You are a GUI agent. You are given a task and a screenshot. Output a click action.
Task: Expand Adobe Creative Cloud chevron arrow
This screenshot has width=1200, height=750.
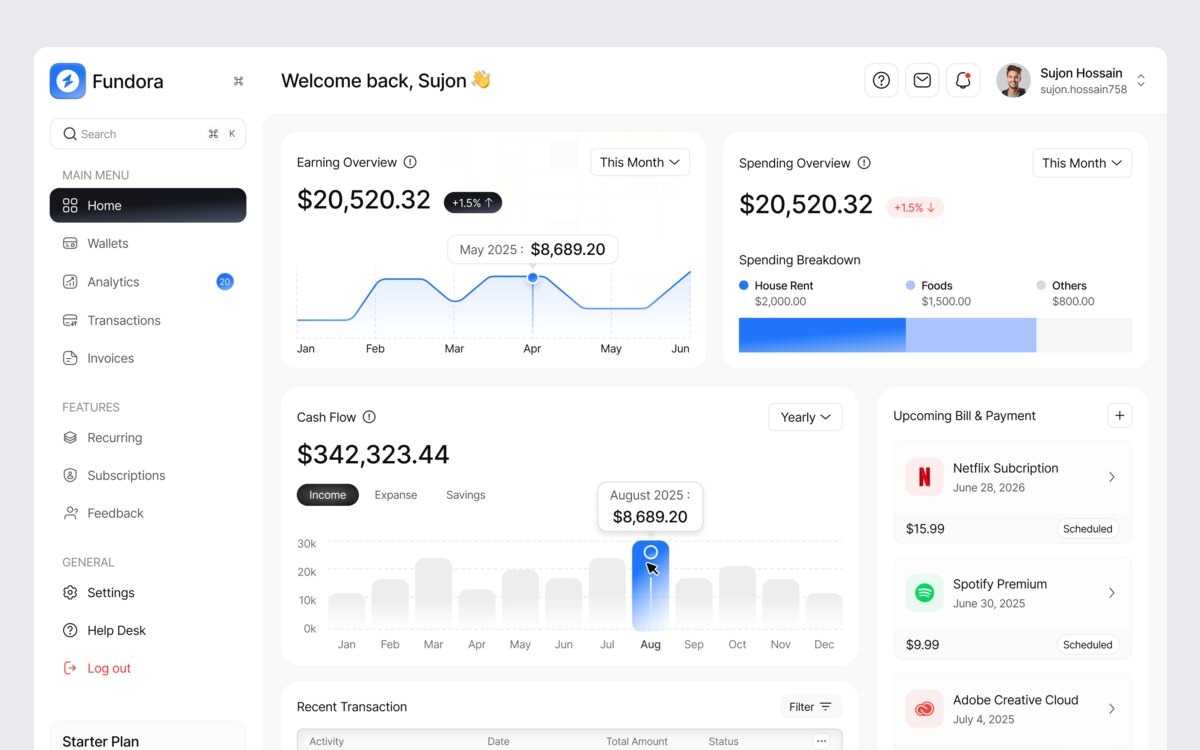click(1112, 709)
